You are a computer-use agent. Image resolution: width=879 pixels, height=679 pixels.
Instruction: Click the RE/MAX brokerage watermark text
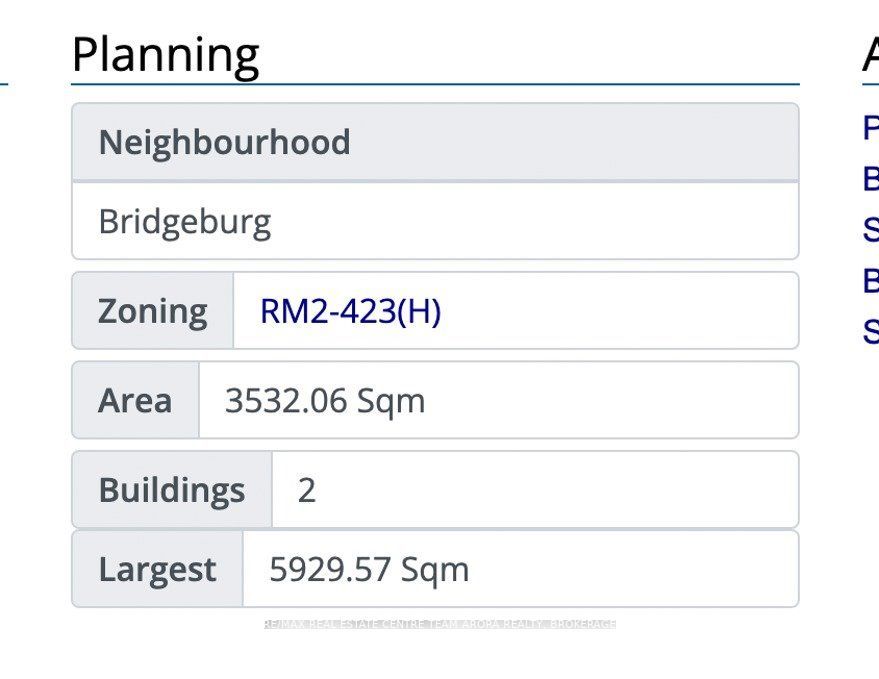[440, 624]
